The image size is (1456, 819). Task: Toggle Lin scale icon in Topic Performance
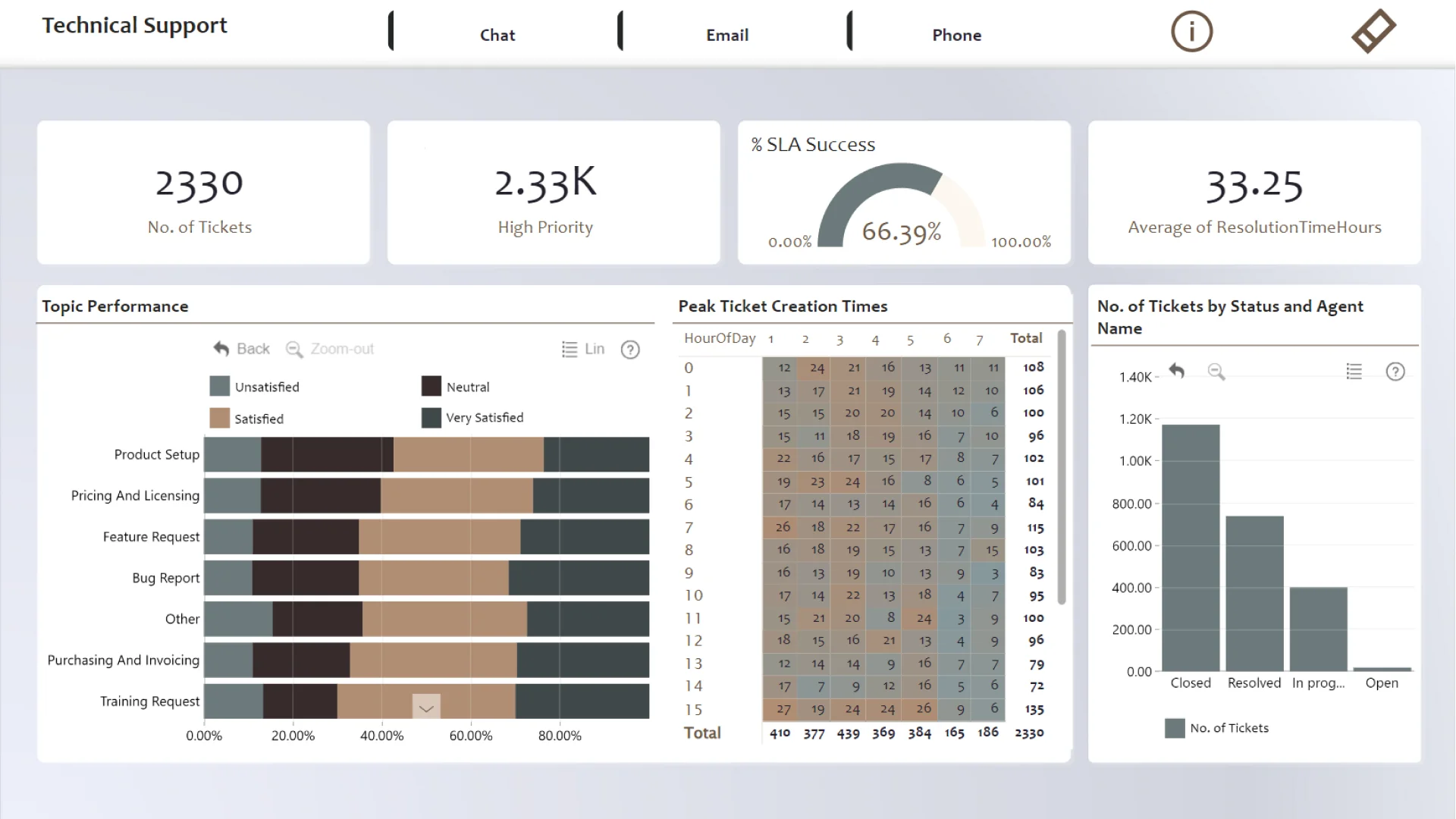(x=570, y=349)
